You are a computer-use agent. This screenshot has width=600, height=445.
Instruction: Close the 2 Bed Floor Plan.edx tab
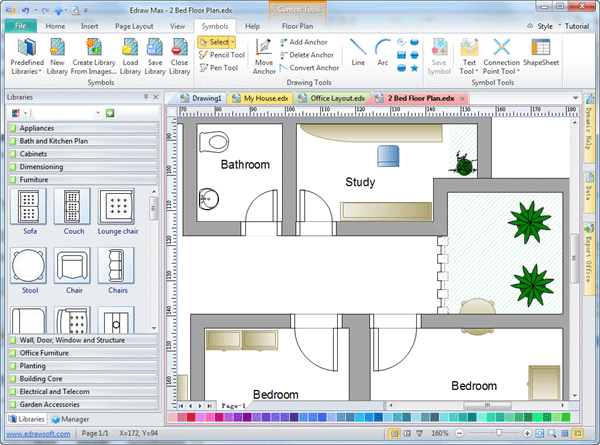pyautogui.click(x=463, y=98)
